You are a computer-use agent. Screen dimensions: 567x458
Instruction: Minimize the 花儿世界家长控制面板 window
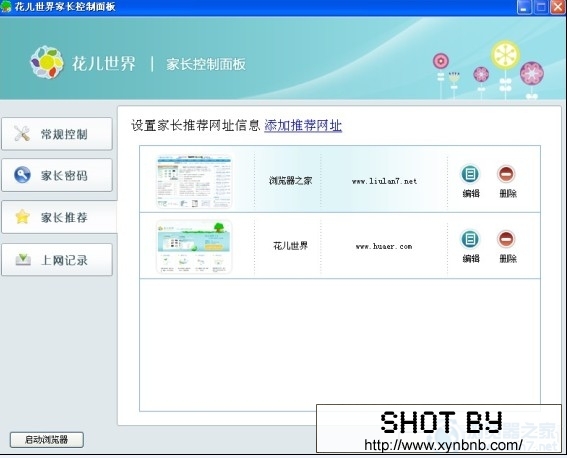524,7
